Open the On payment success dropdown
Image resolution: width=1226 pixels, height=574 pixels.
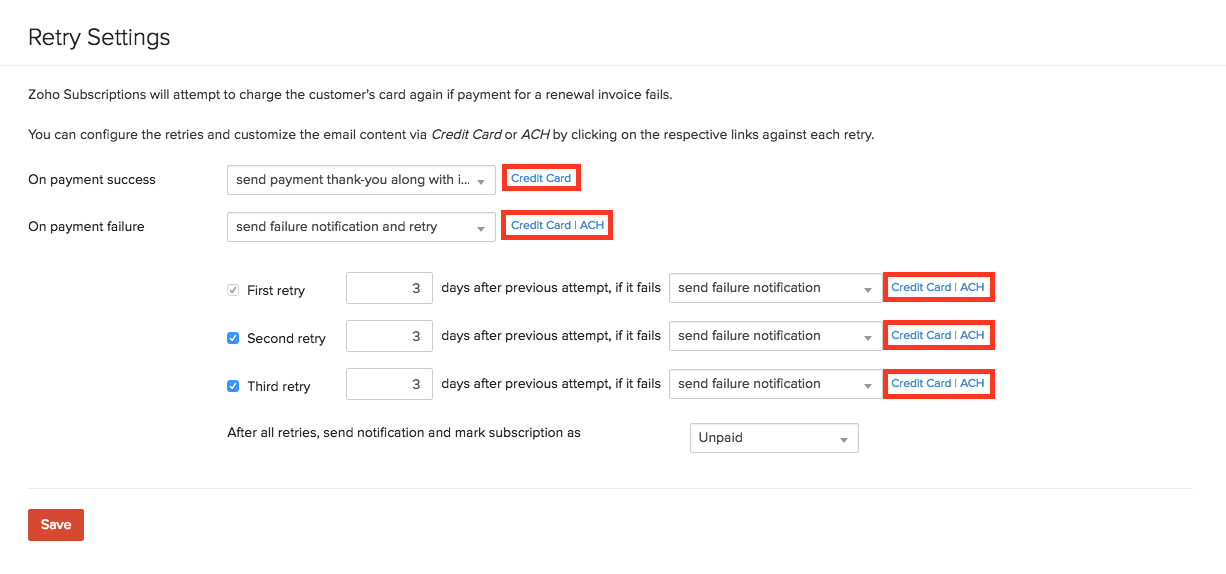point(361,180)
